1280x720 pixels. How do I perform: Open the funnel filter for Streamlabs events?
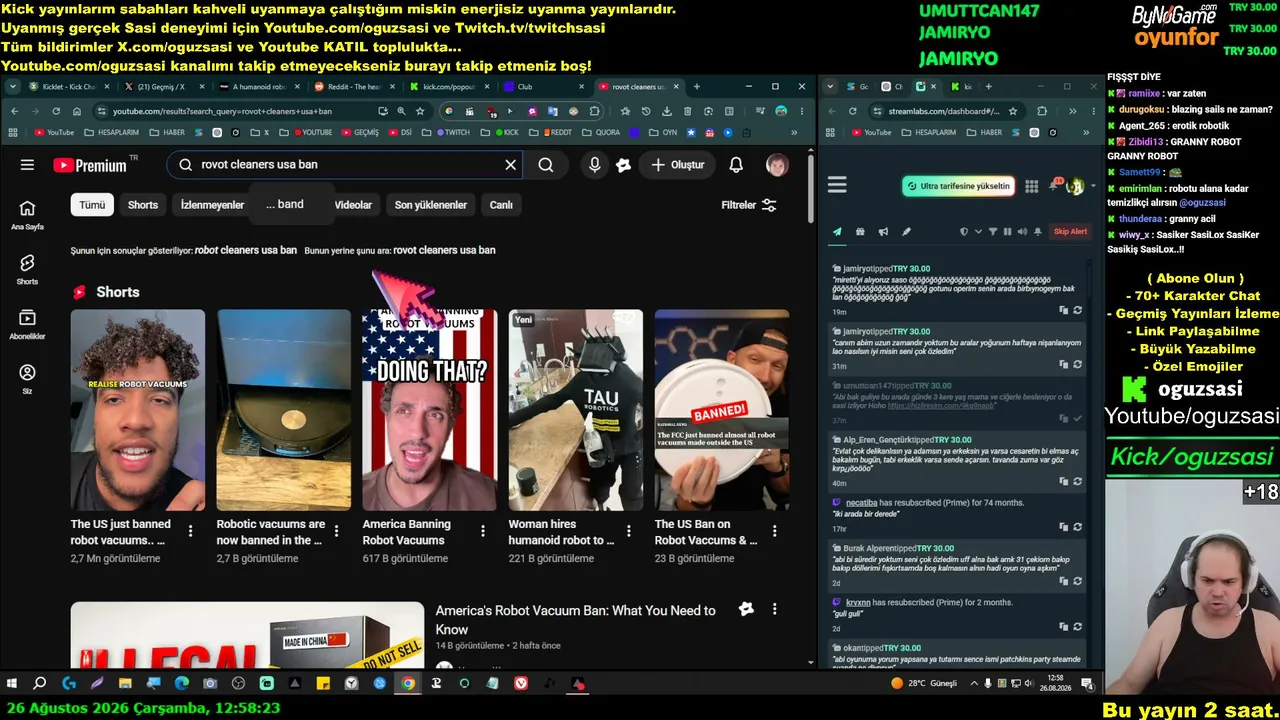click(993, 232)
